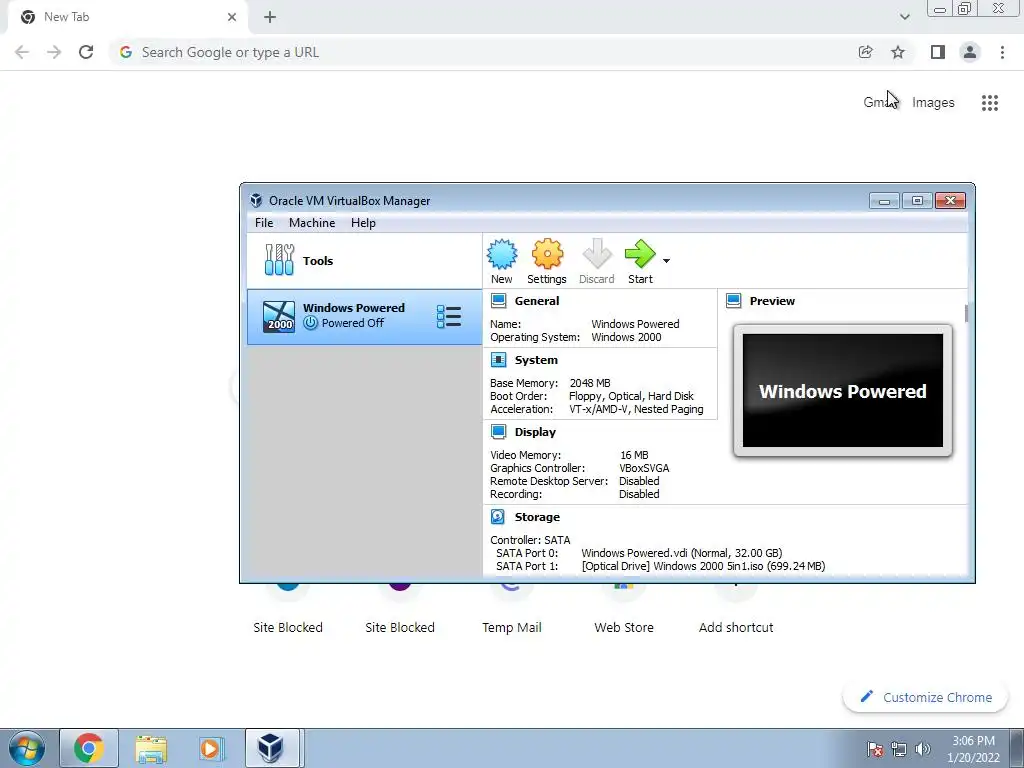Click the taskbar clock and date
Viewport: 1024px width, 768px height.
click(973, 749)
